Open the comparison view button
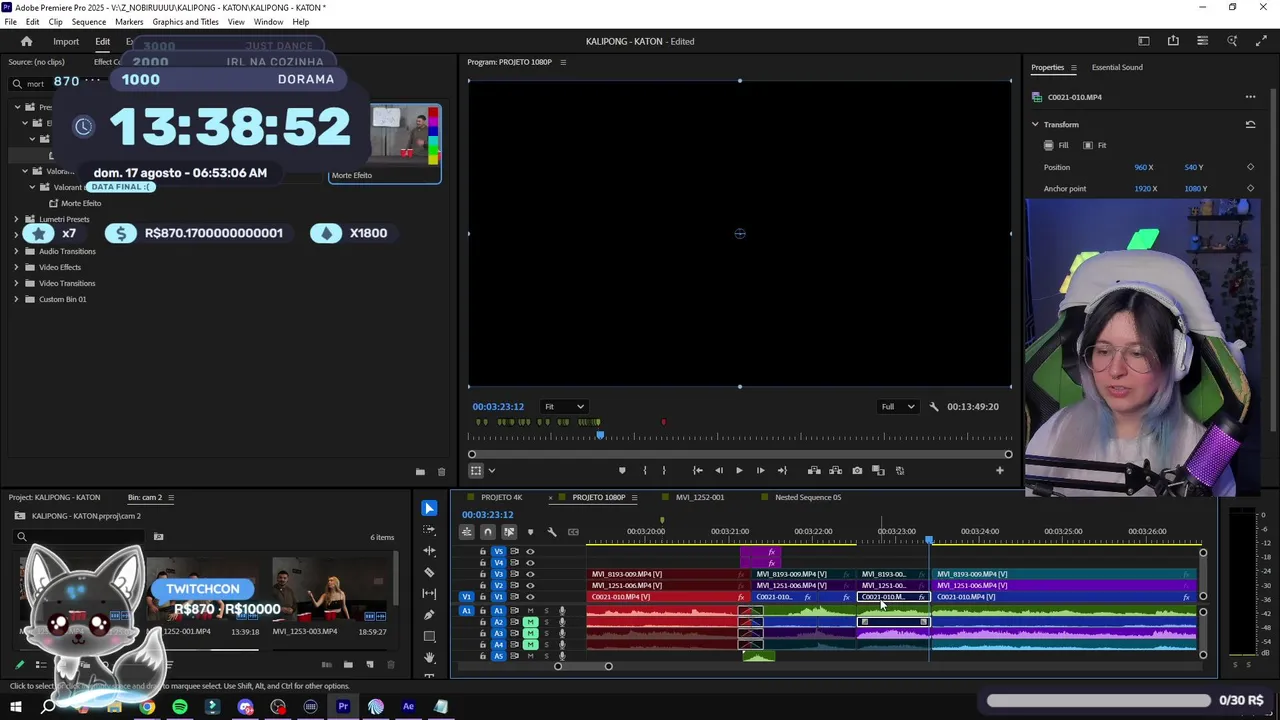The height and width of the screenshot is (720, 1280). coord(878,470)
